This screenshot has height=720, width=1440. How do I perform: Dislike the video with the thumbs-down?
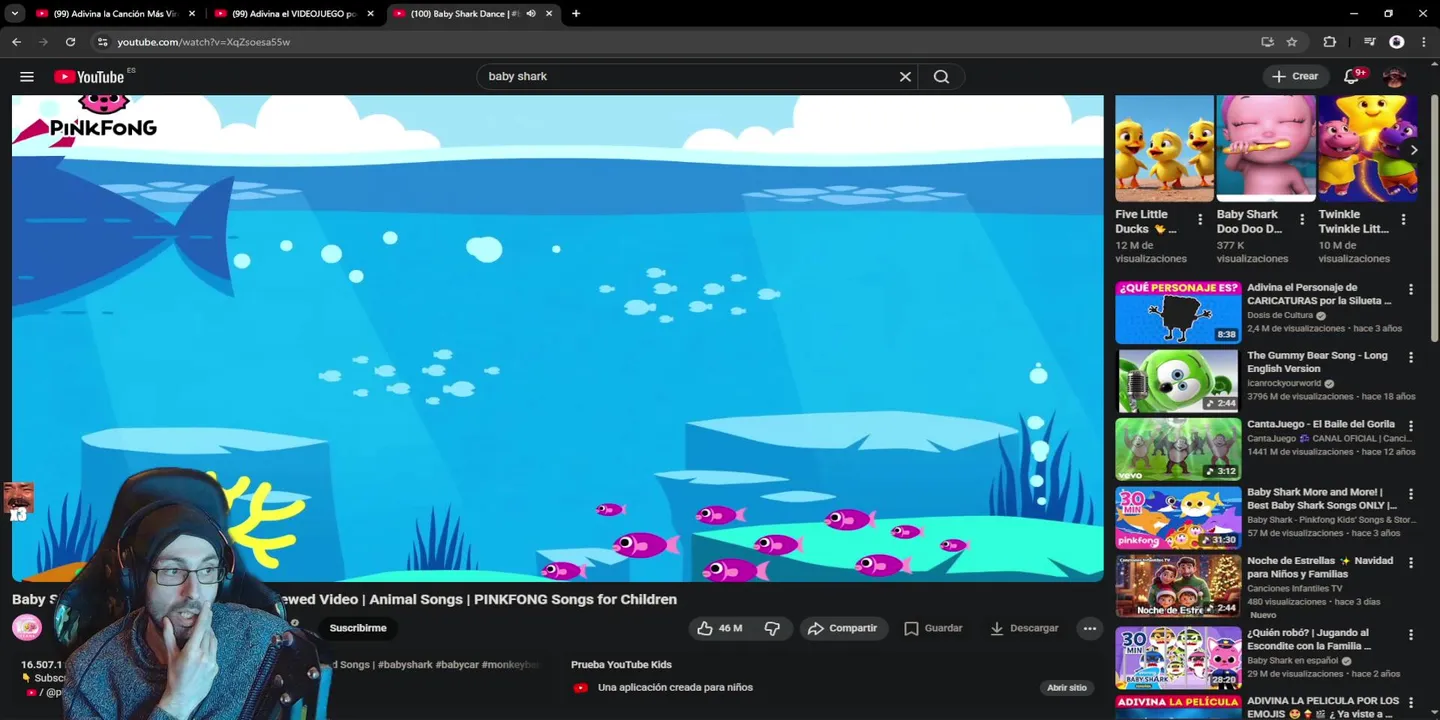pos(772,628)
